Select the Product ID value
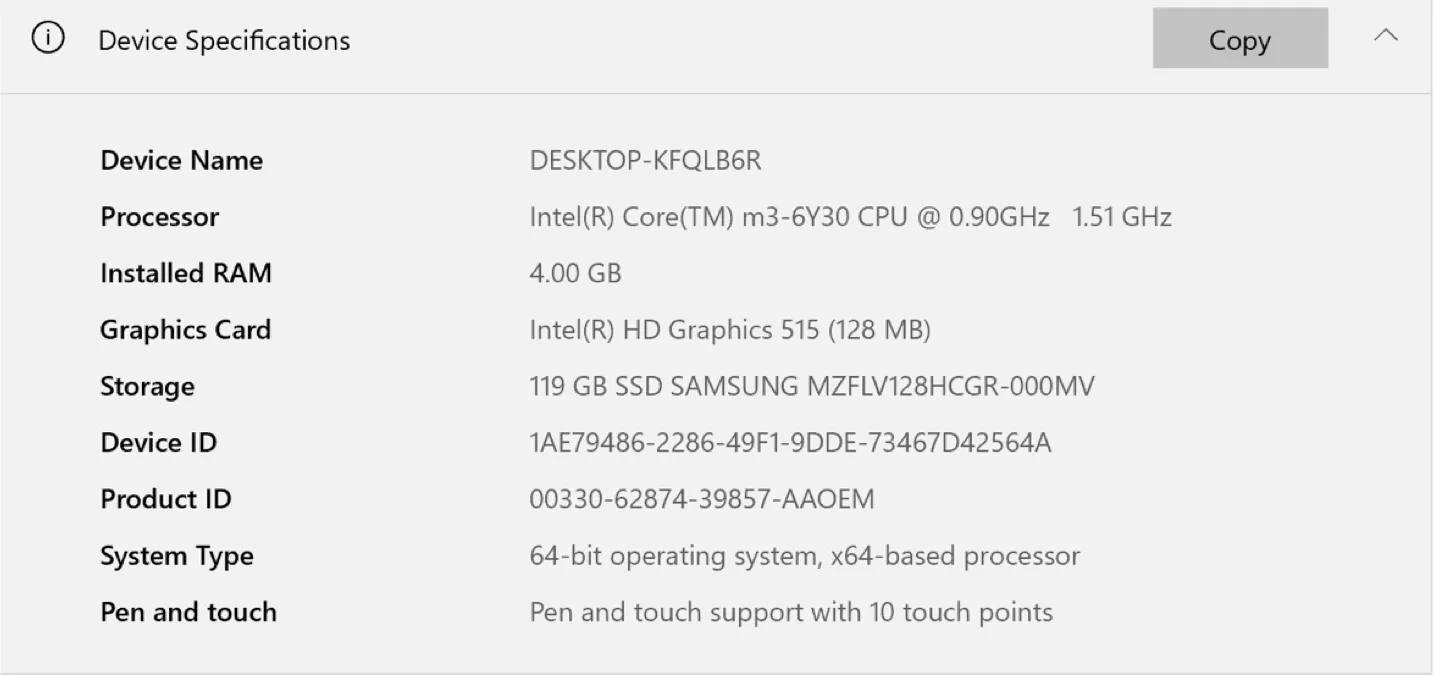This screenshot has width=1440, height=675. point(701,498)
